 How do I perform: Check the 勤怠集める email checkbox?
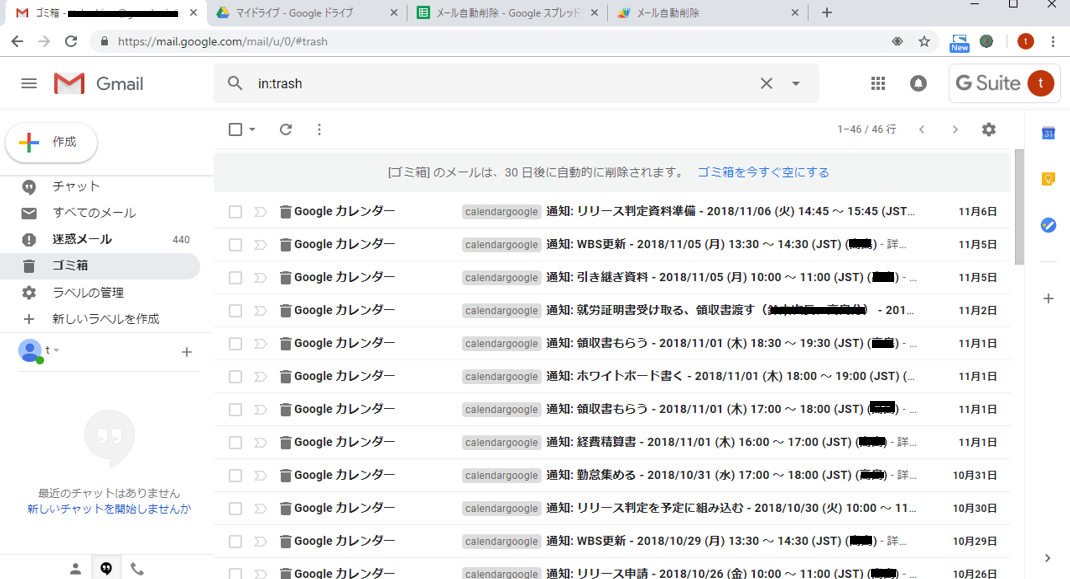click(x=235, y=475)
